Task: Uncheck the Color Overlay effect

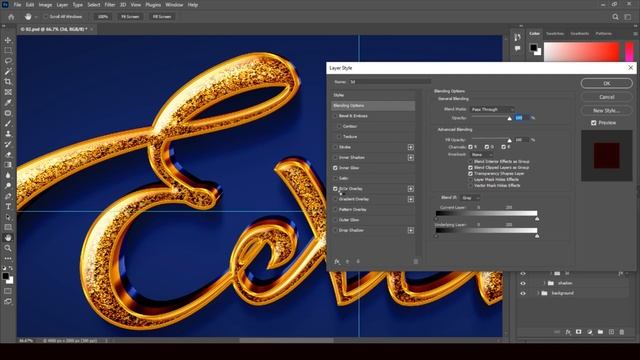Action: [x=335, y=189]
